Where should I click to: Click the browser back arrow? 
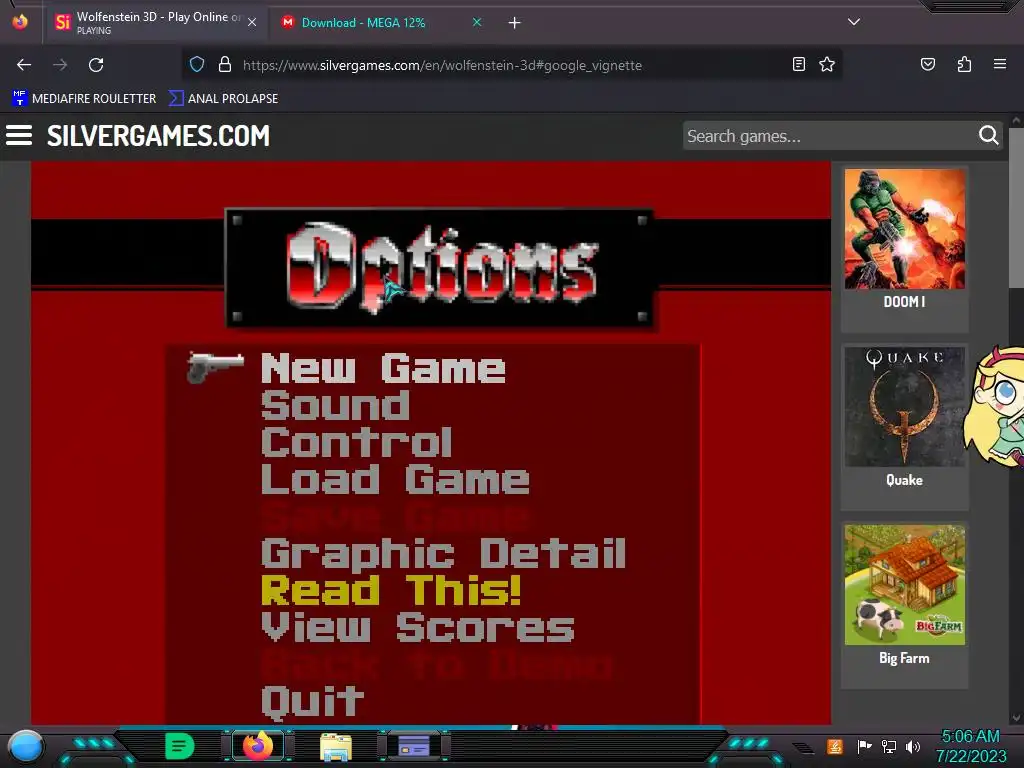tap(24, 65)
